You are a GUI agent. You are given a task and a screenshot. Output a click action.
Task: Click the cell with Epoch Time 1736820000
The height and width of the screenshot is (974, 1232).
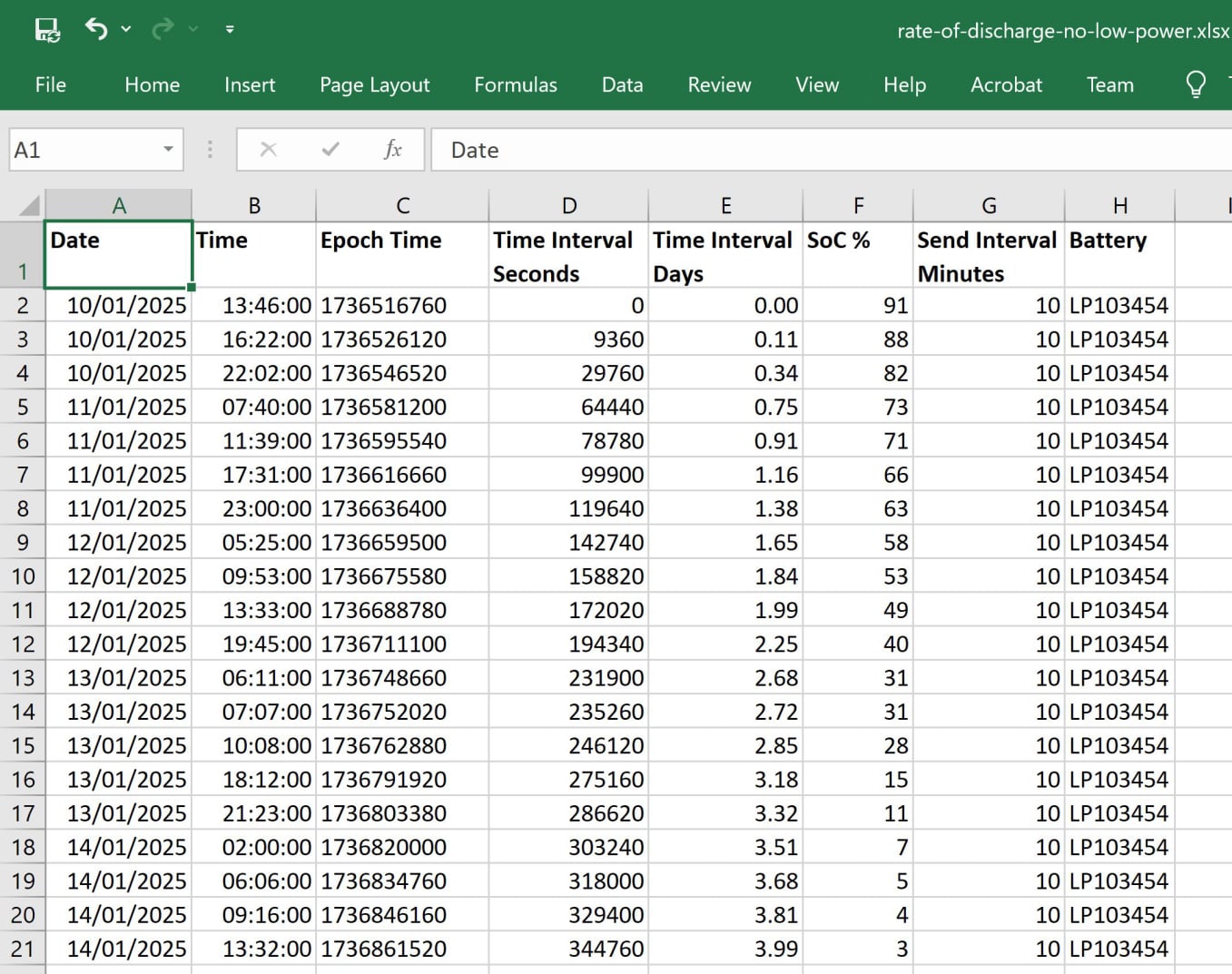coord(401,848)
